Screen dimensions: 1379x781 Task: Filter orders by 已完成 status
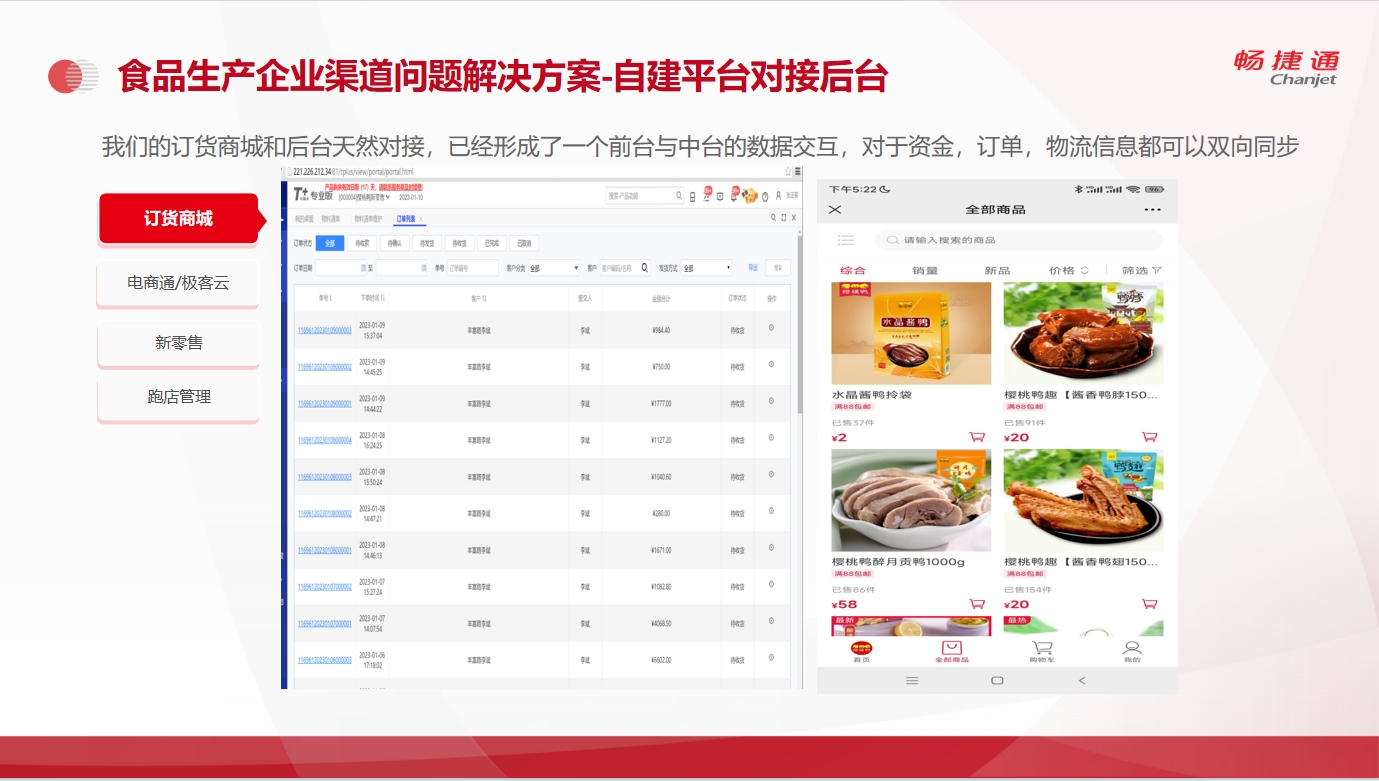pos(491,243)
